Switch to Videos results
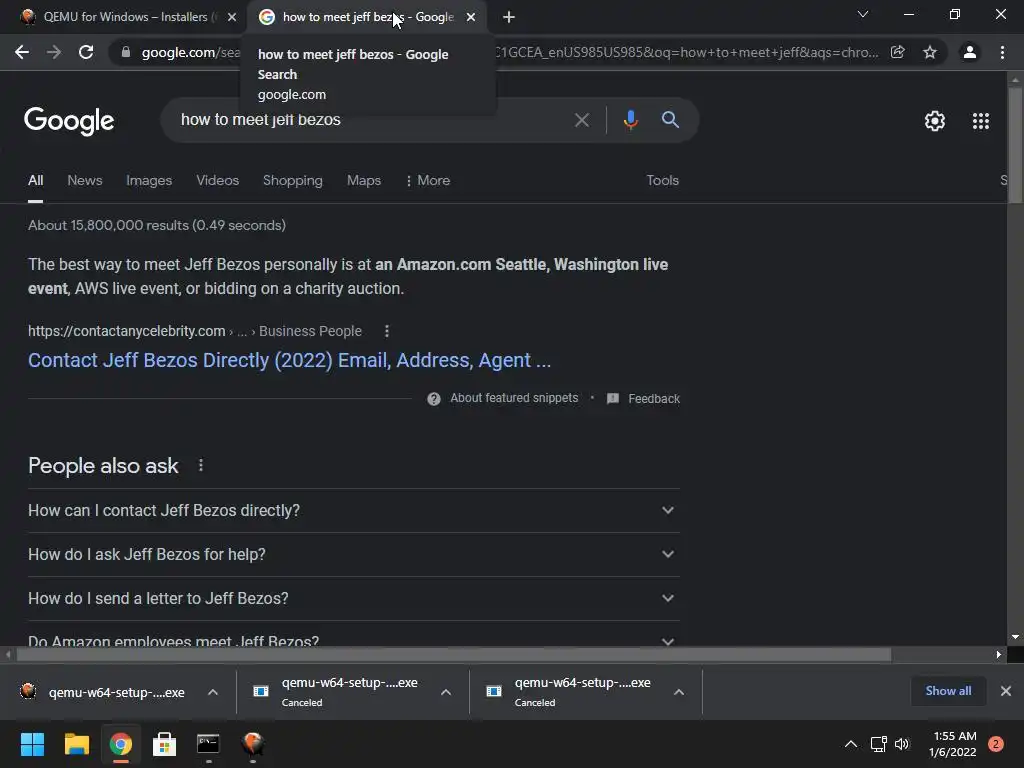This screenshot has height=768, width=1024. point(217,180)
